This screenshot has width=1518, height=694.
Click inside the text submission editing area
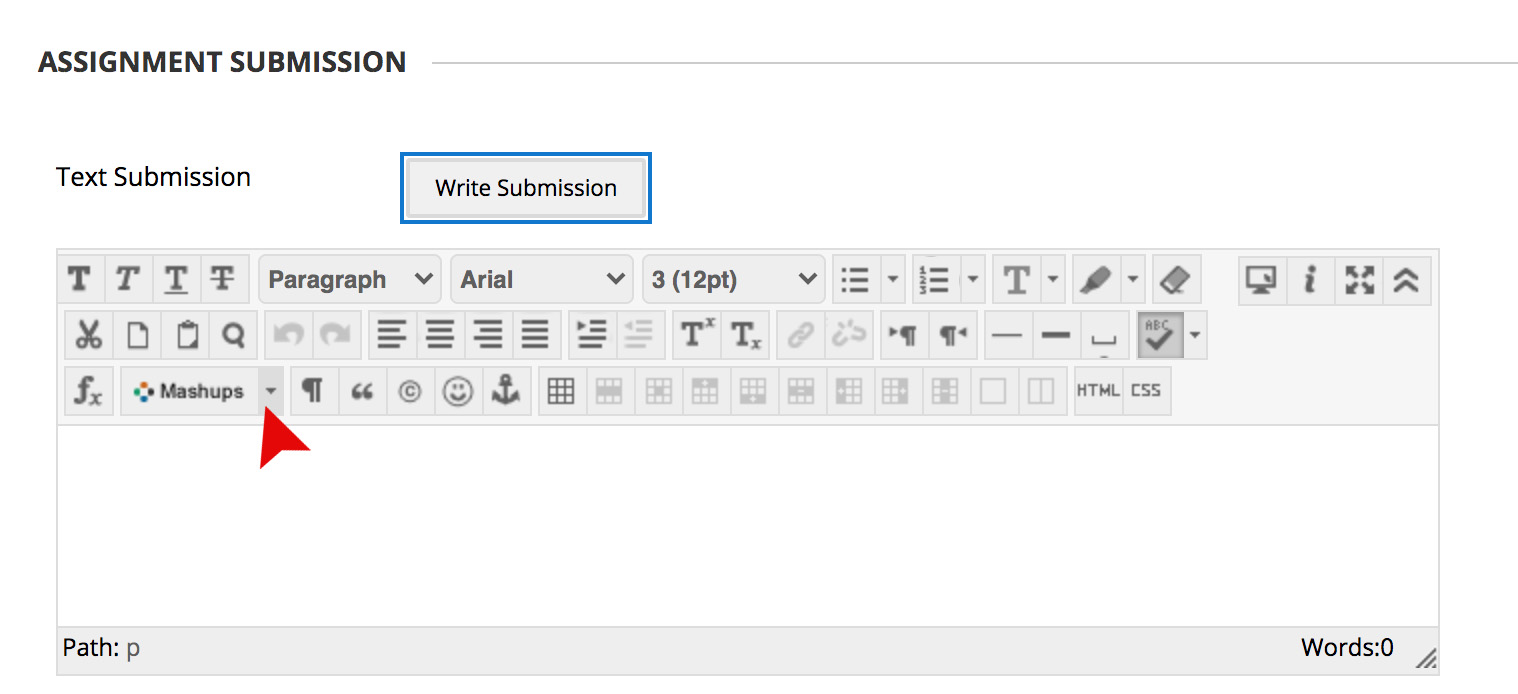[747, 526]
